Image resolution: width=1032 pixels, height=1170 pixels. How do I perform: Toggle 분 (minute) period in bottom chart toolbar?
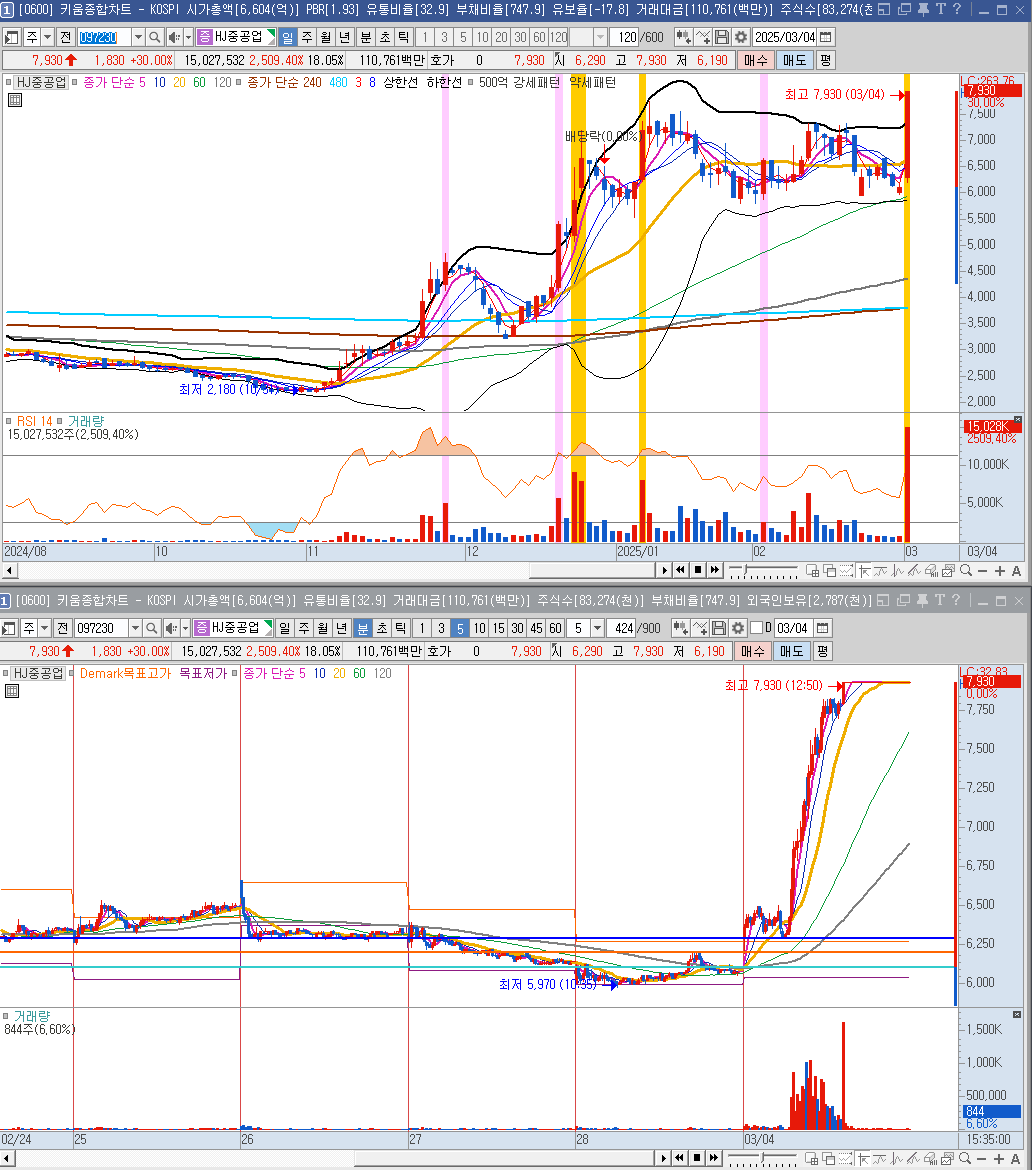[x=363, y=628]
